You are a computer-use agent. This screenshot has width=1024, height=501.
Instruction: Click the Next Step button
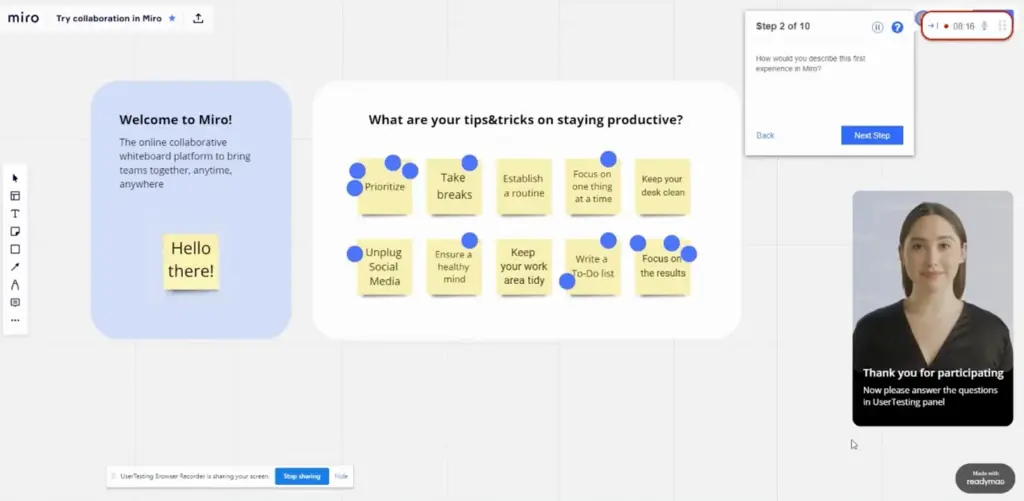coord(872,135)
